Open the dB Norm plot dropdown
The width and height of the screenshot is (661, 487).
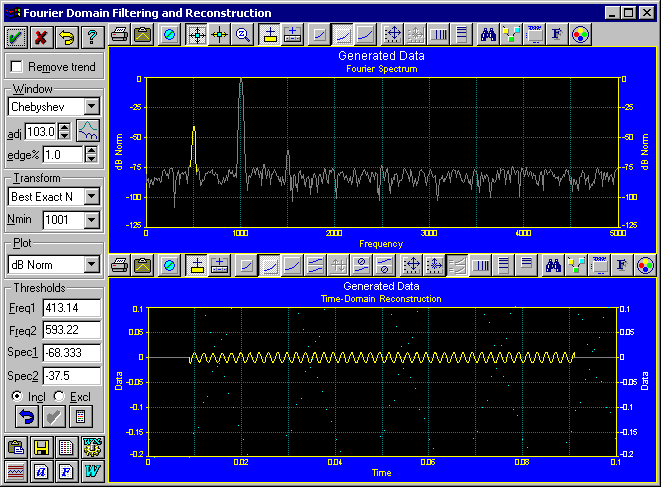pos(91,265)
